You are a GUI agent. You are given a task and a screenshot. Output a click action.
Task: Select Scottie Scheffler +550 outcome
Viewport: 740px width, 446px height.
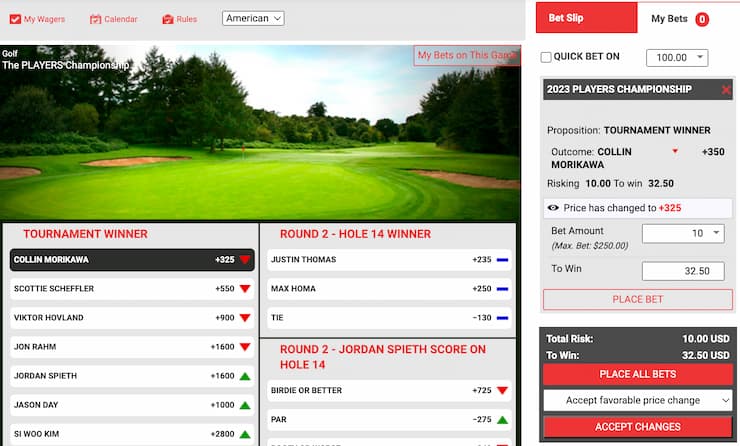pos(132,289)
